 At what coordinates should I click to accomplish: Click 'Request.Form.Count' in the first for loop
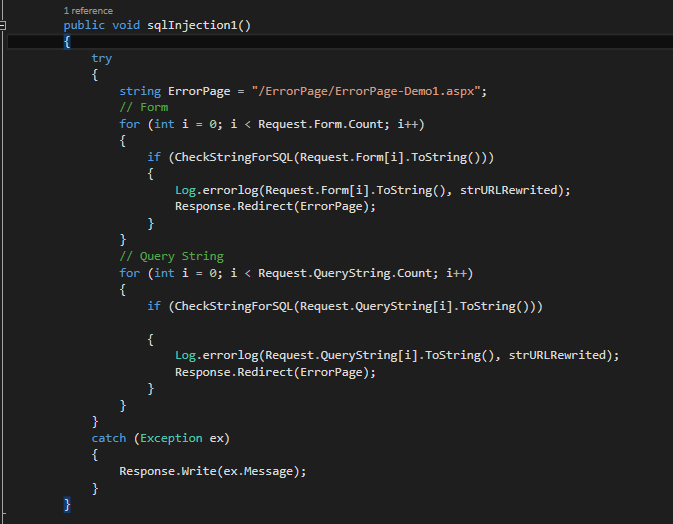(321, 124)
